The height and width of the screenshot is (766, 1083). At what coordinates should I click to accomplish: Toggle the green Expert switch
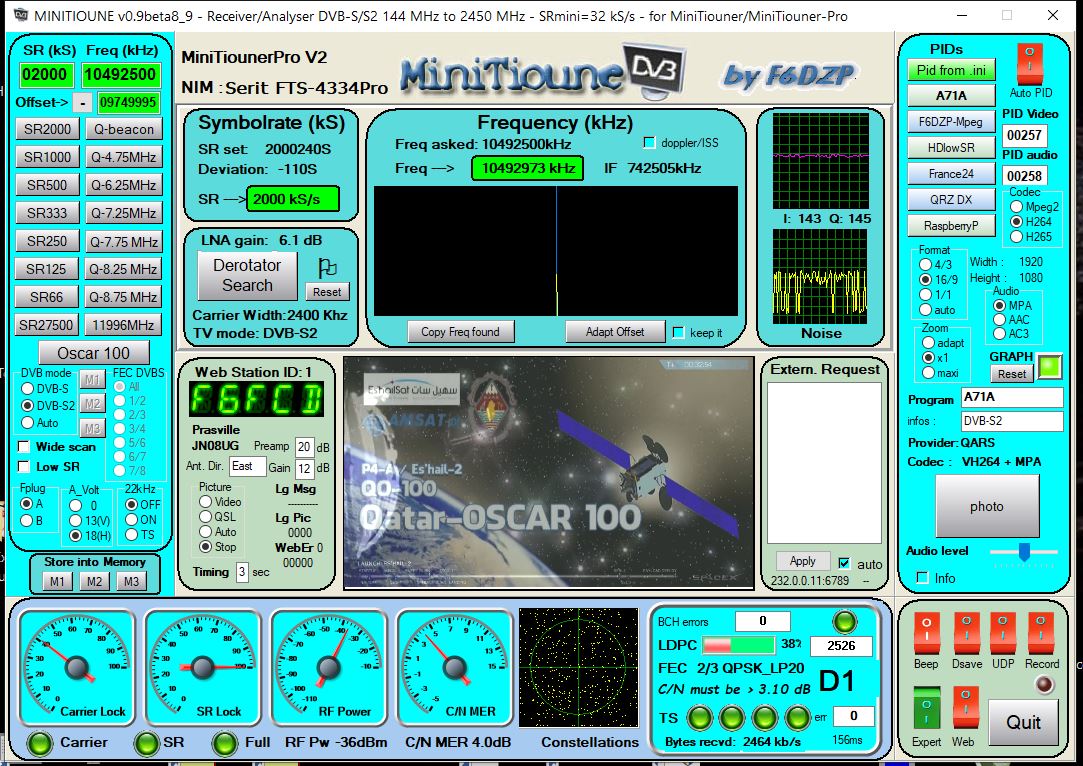[x=926, y=709]
